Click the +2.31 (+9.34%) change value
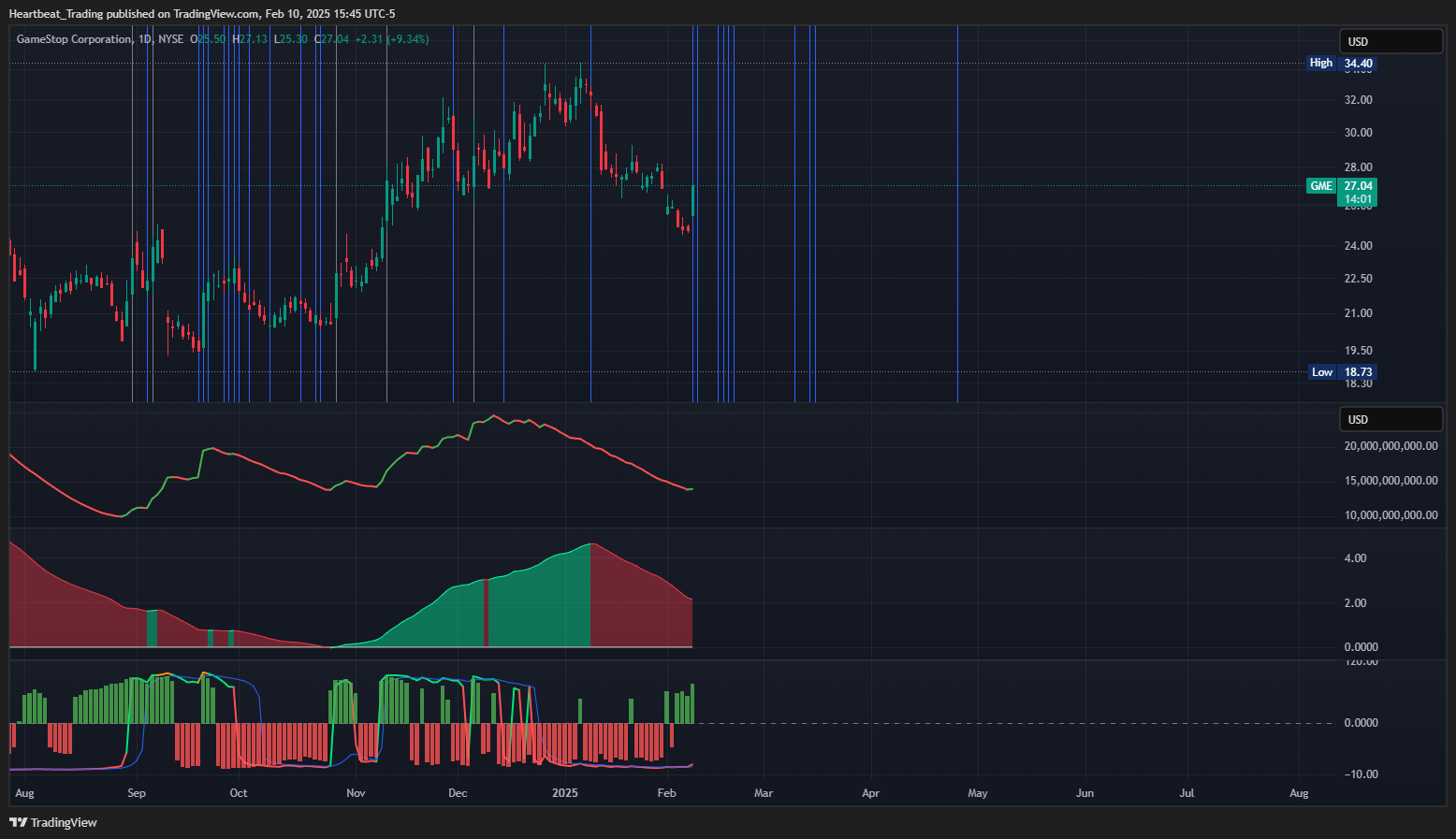Viewport: 1456px width, 839px height. (x=392, y=39)
